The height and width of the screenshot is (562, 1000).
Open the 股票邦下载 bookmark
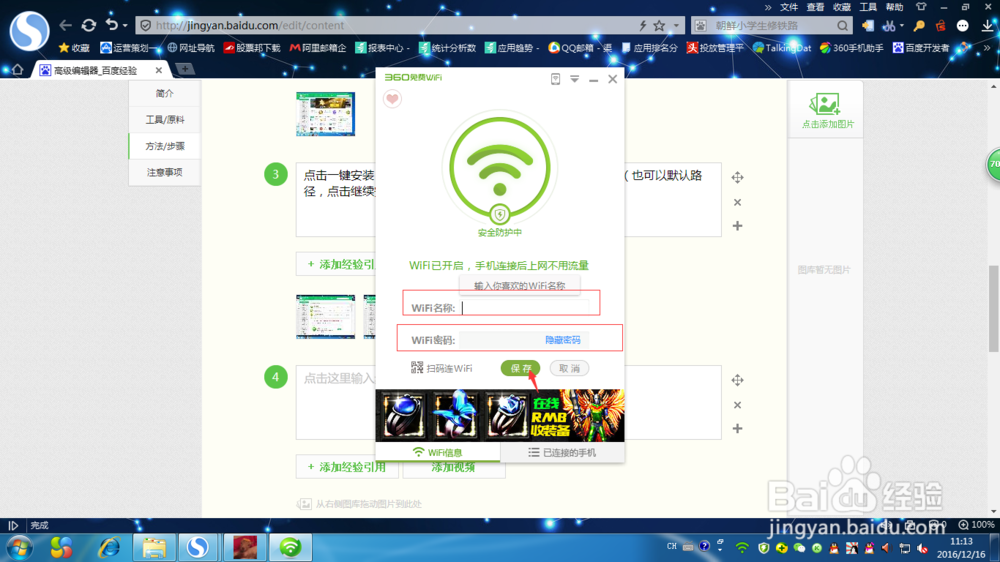tap(252, 48)
